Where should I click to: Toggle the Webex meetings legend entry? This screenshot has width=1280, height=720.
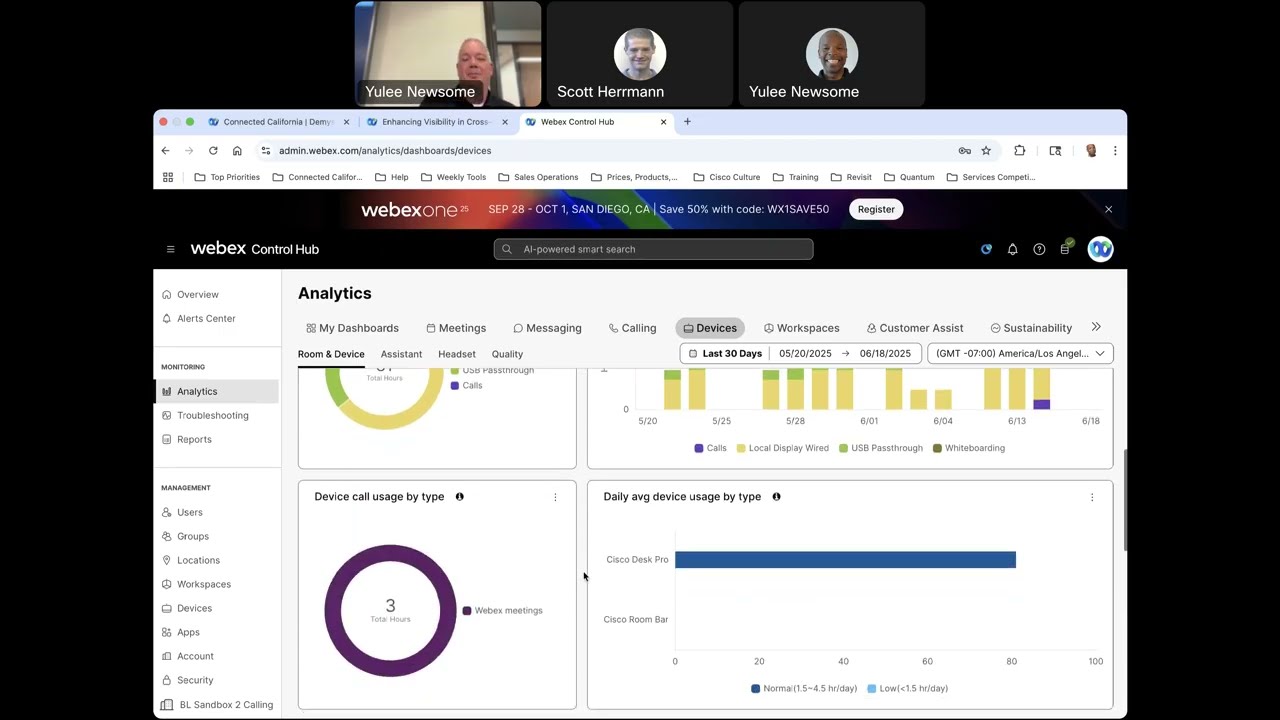pos(502,610)
